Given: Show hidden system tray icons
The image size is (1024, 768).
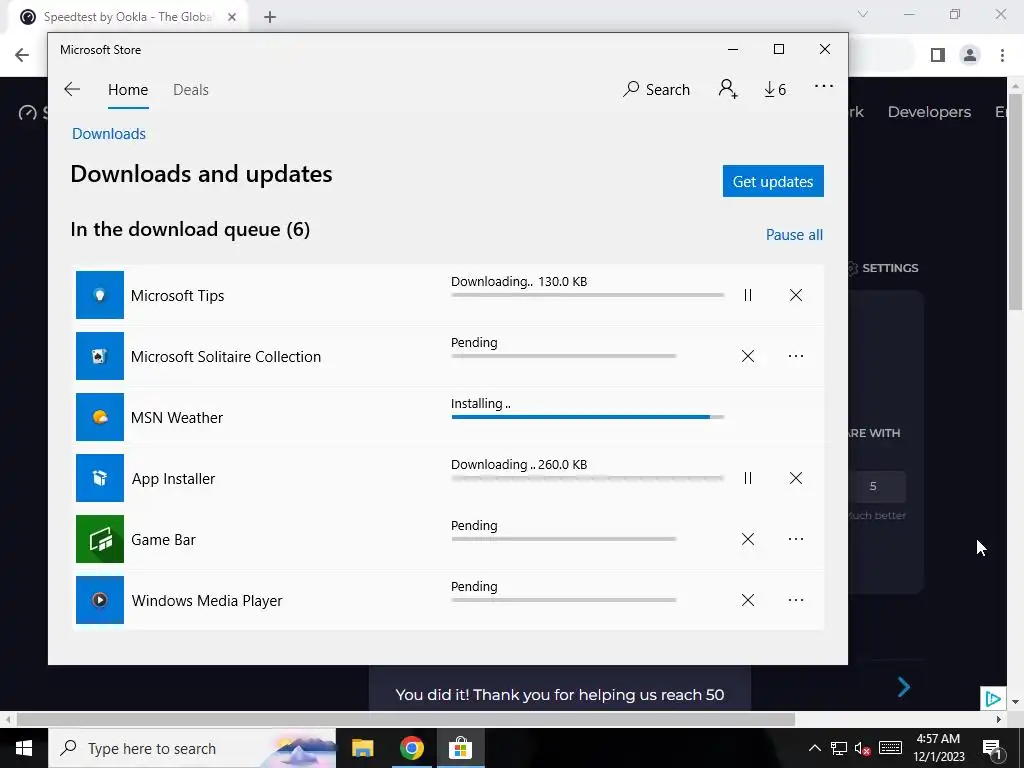Looking at the screenshot, I should click(x=815, y=748).
